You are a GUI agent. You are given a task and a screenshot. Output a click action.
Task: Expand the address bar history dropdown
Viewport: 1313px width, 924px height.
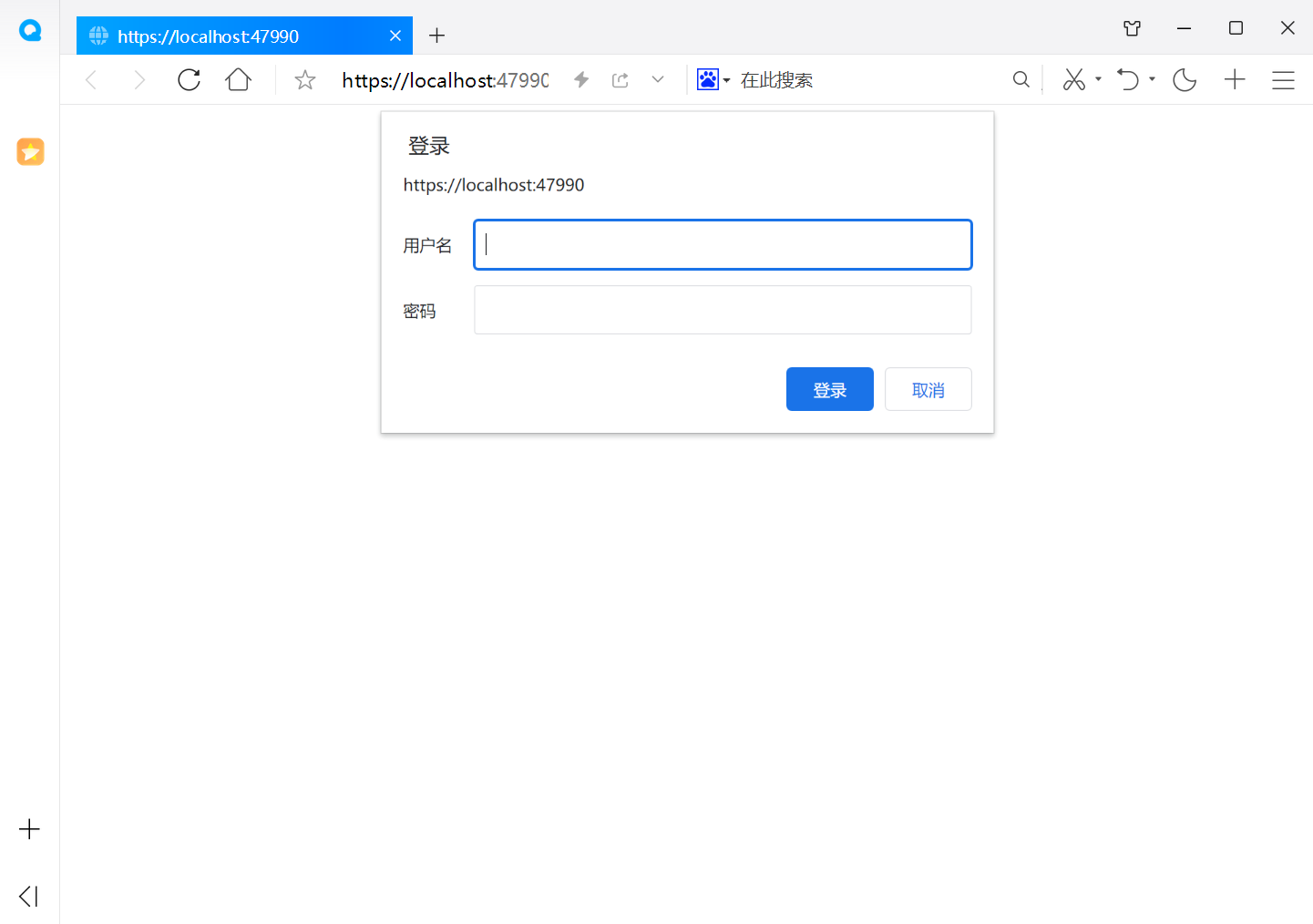pyautogui.click(x=658, y=80)
